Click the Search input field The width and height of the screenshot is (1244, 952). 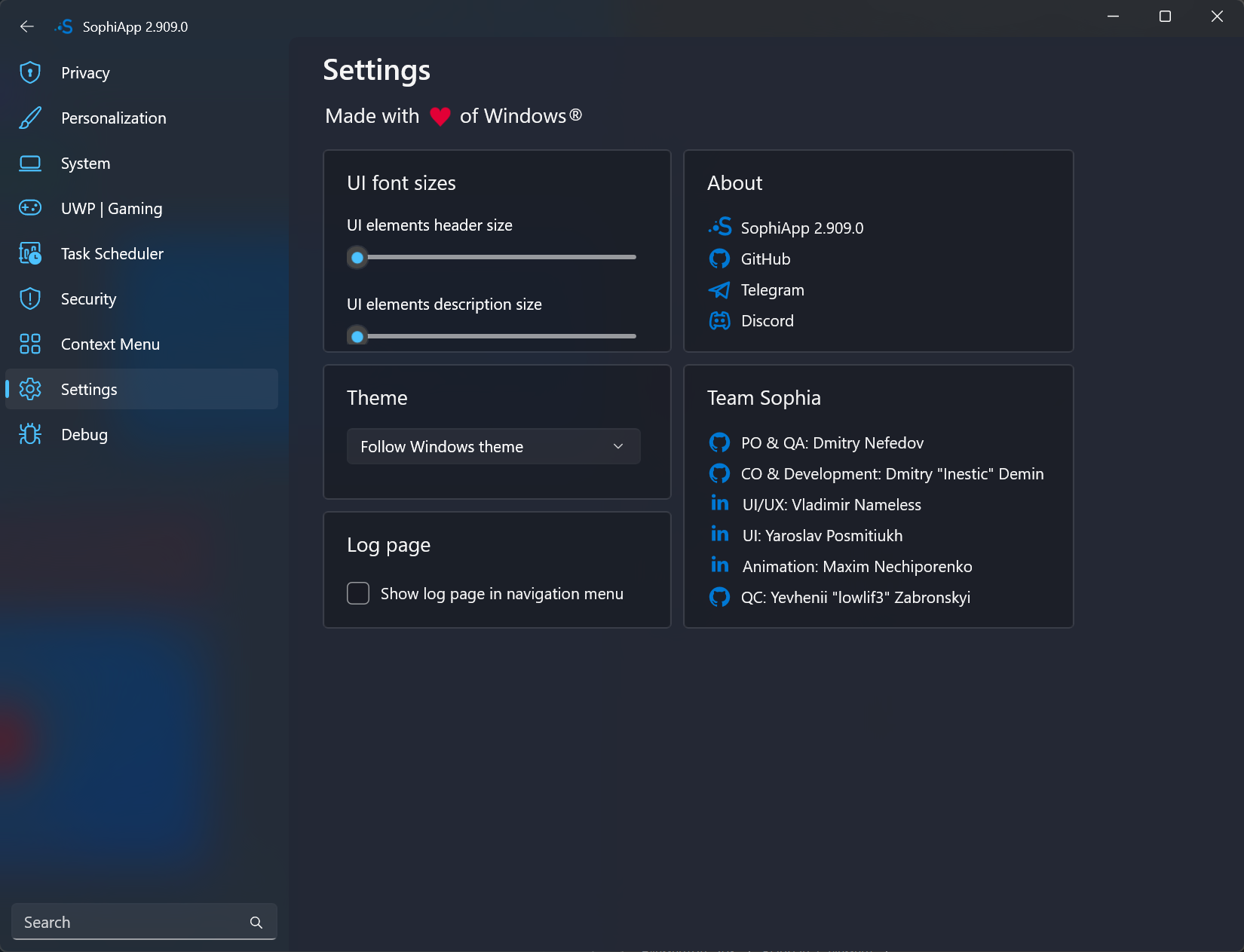[x=144, y=922]
